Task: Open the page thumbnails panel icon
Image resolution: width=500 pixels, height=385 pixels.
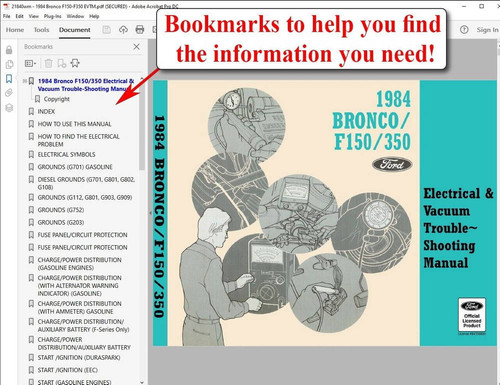Action: pyautogui.click(x=9, y=64)
